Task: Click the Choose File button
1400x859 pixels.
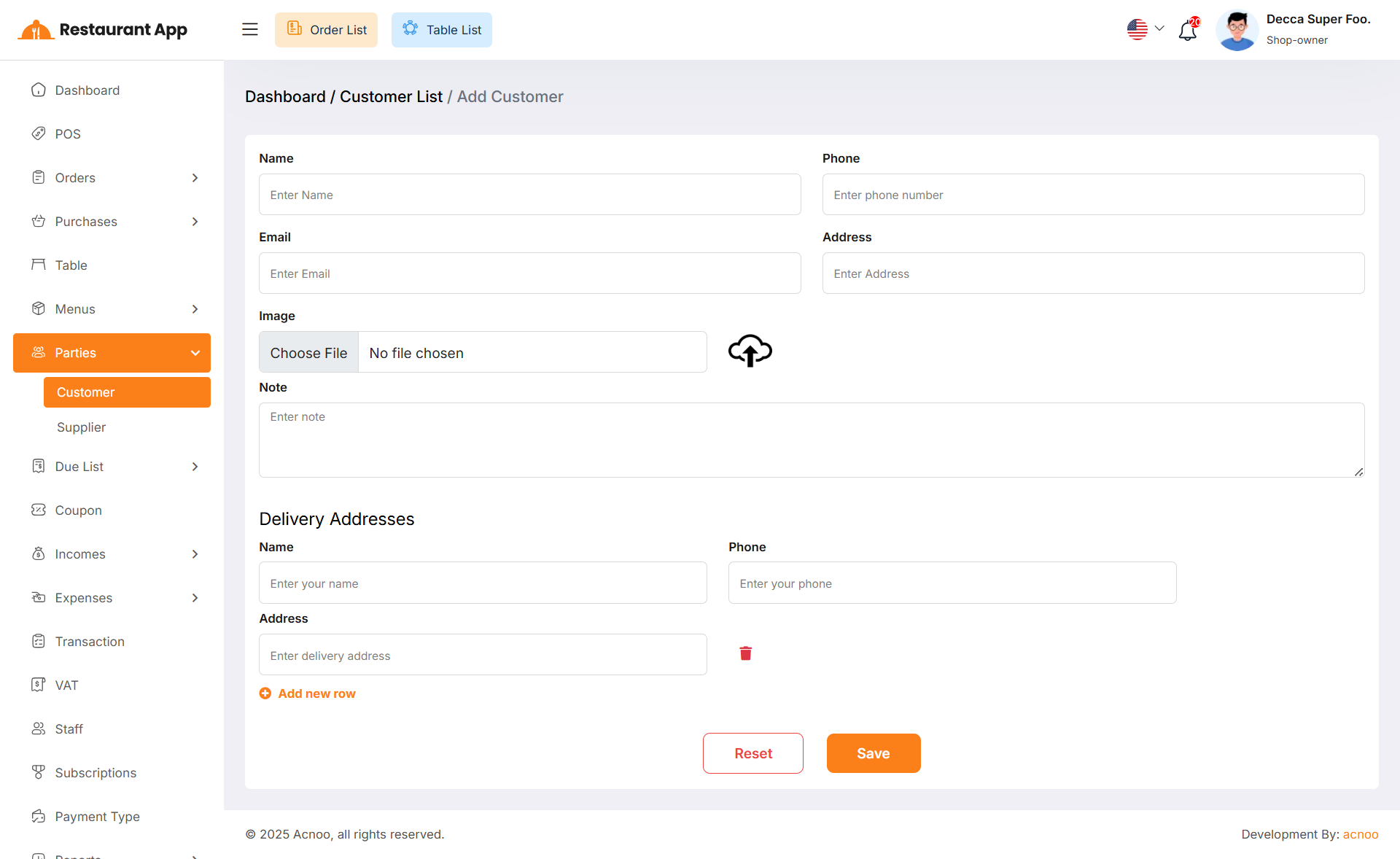Action: pyautogui.click(x=308, y=353)
